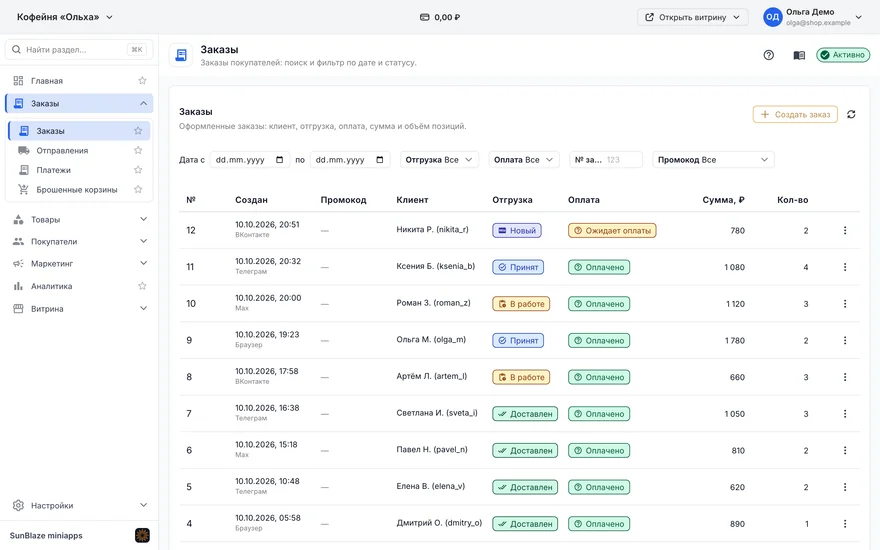Go to Платежи in the sidebar
Screen dimensions: 880x550
[79, 170]
